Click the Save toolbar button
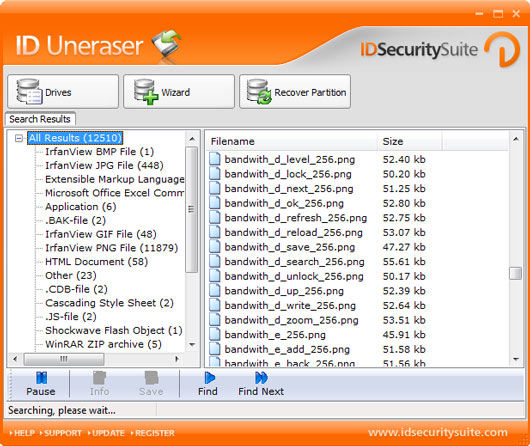530x446 pixels. tap(151, 384)
